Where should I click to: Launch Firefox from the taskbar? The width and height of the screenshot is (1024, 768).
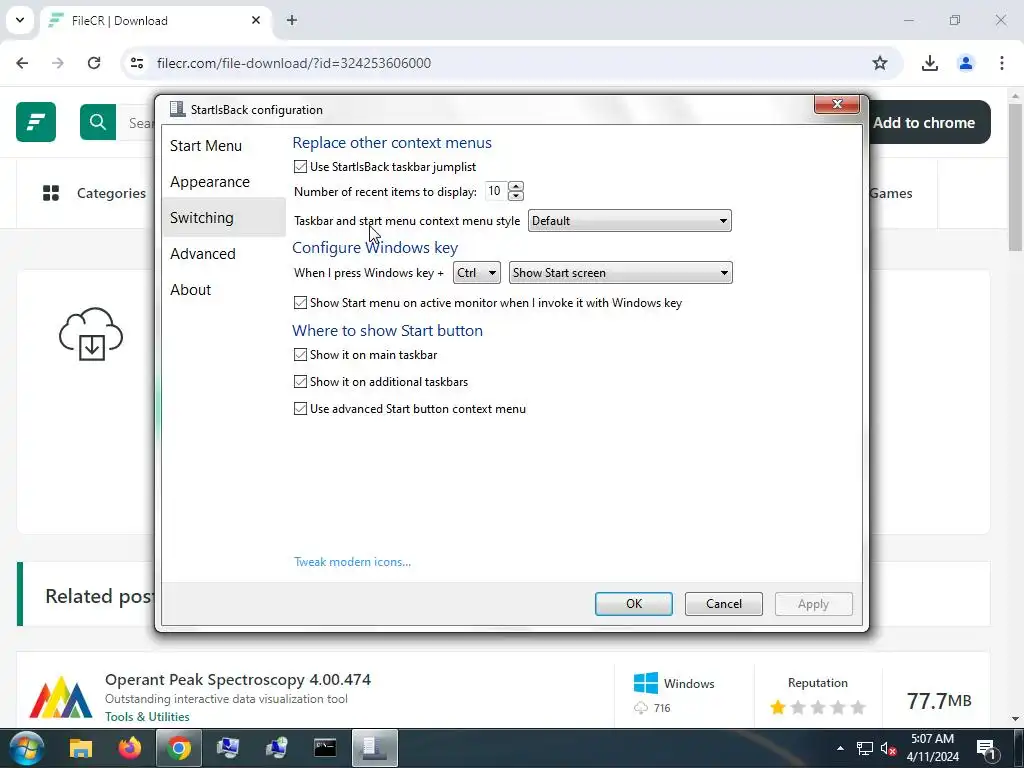click(130, 748)
